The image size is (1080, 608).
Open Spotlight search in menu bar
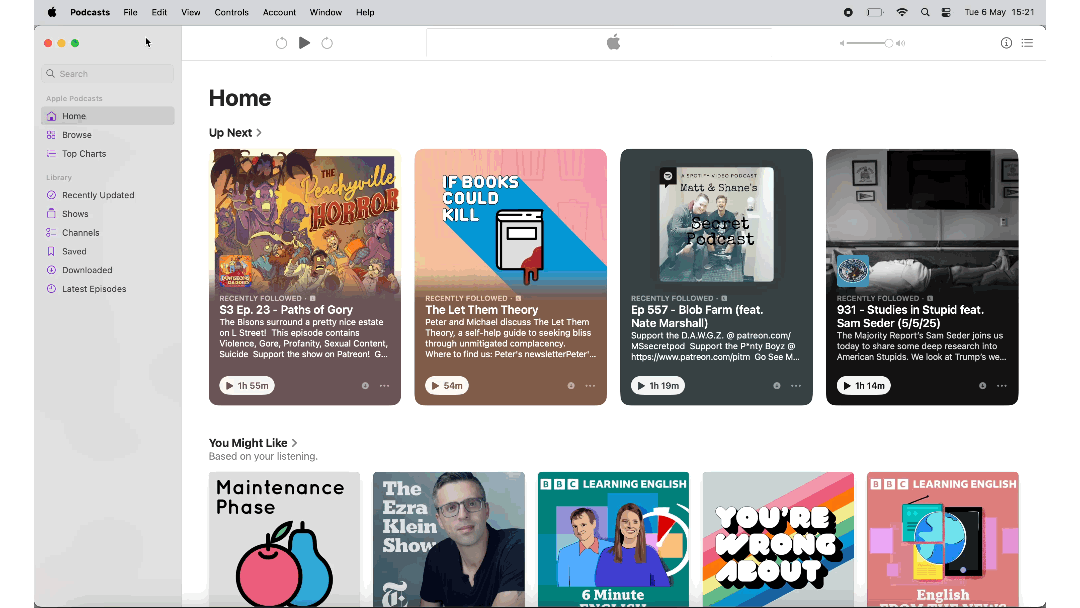pyautogui.click(x=925, y=12)
